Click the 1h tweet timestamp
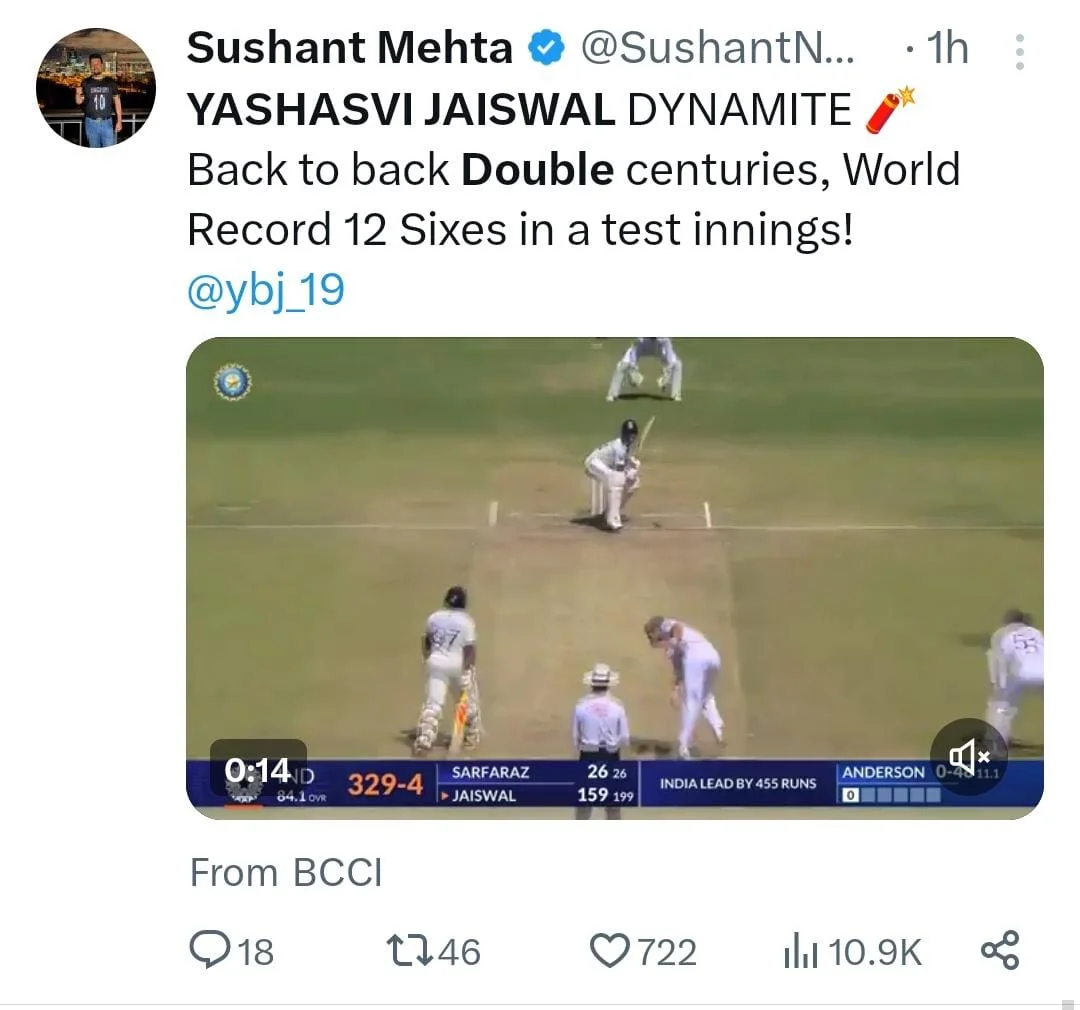The width and height of the screenshot is (1080, 1010). (x=944, y=48)
